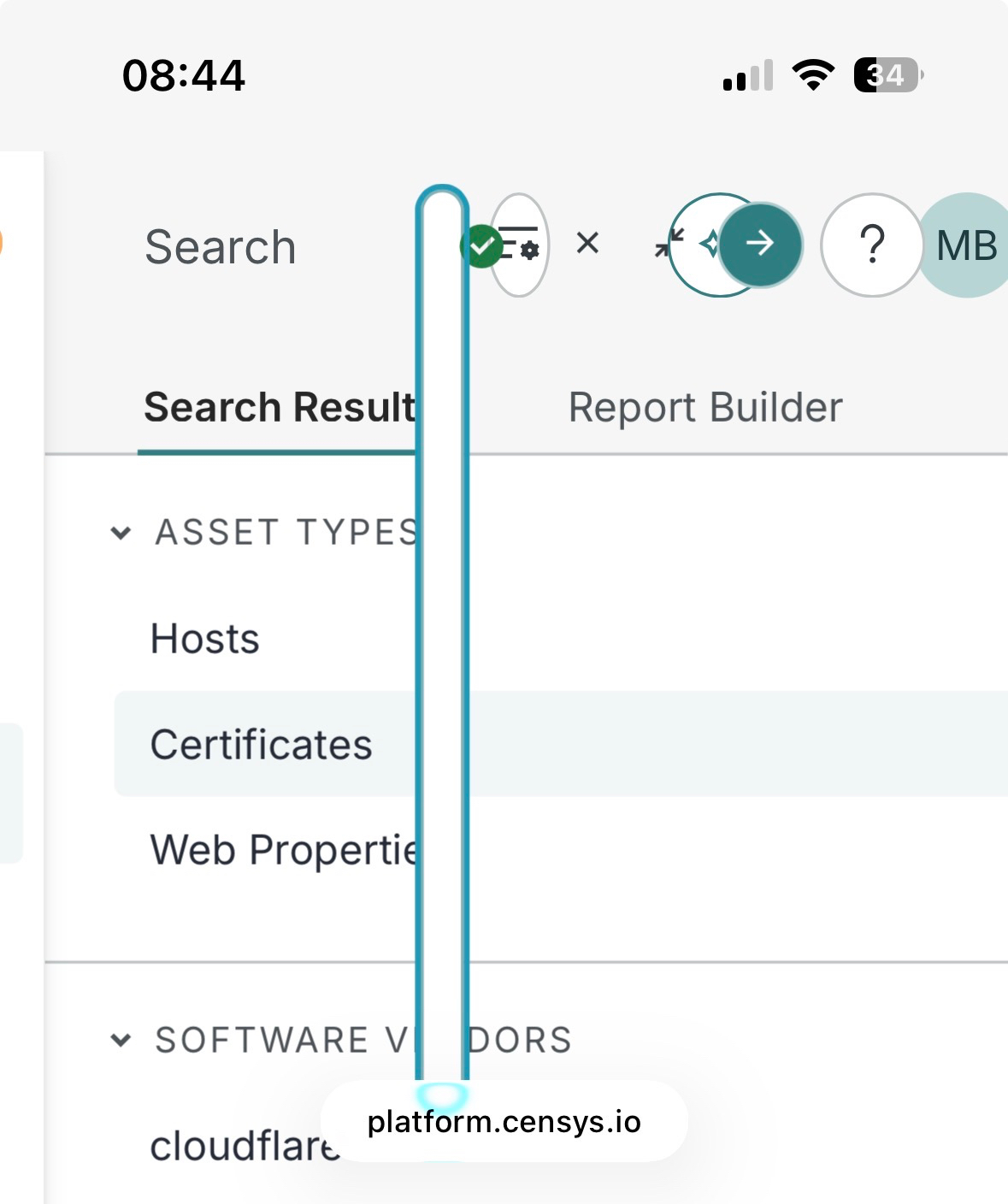Collapse the Software Vendors chevron
Viewport: 1008px width, 1204px height.
coord(121,1040)
